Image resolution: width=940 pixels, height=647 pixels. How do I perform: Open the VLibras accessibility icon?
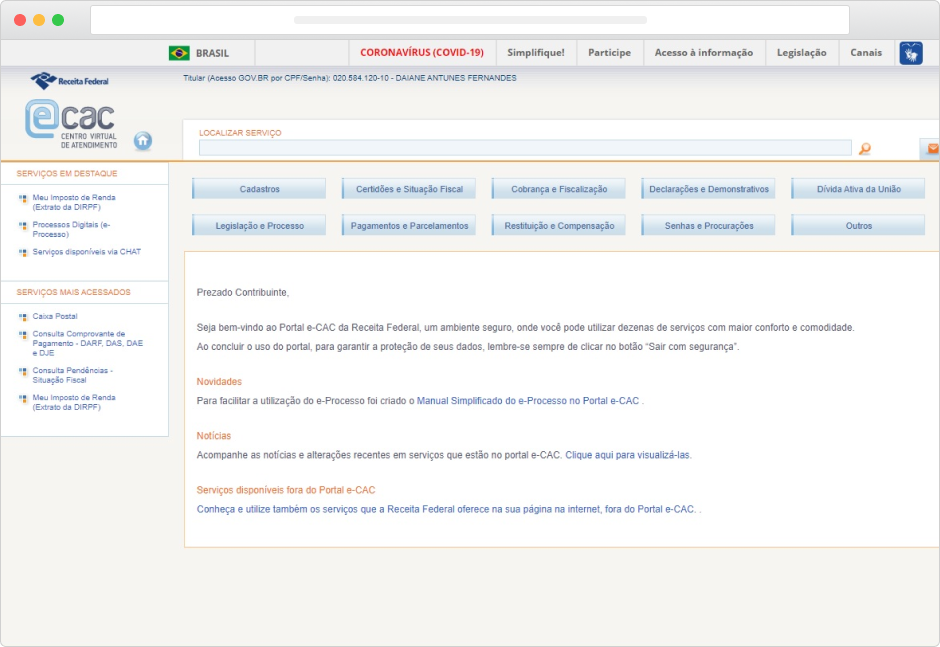click(x=911, y=53)
